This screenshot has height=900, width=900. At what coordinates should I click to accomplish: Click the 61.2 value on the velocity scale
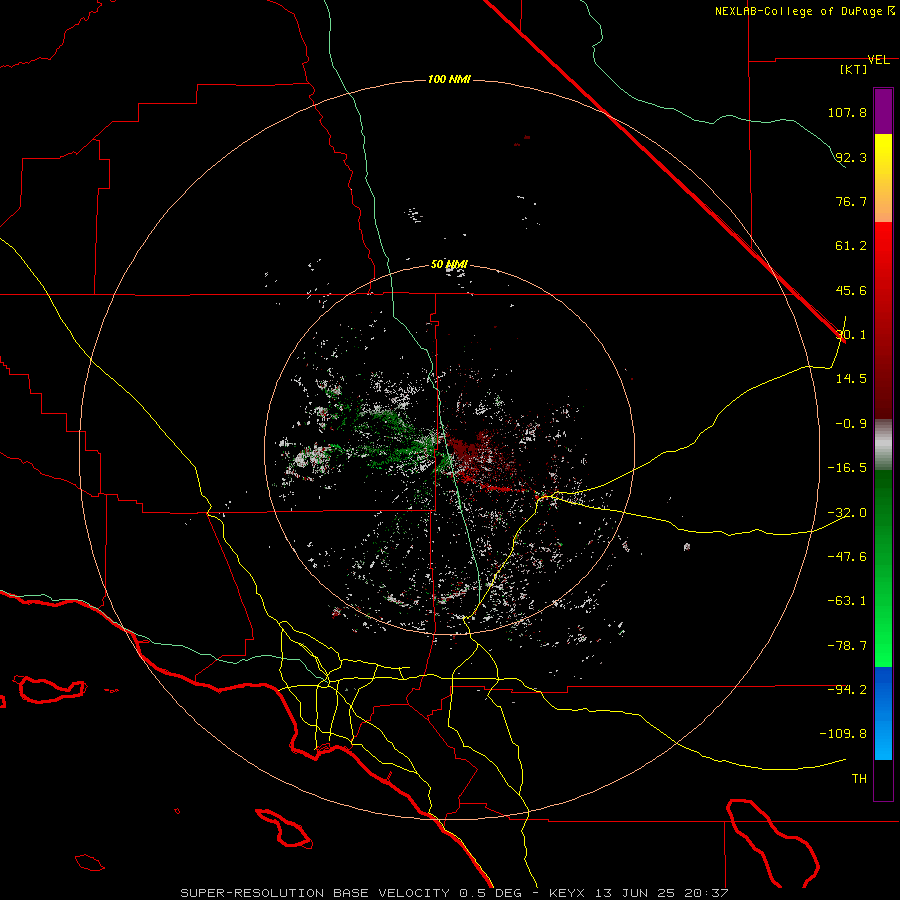click(851, 246)
